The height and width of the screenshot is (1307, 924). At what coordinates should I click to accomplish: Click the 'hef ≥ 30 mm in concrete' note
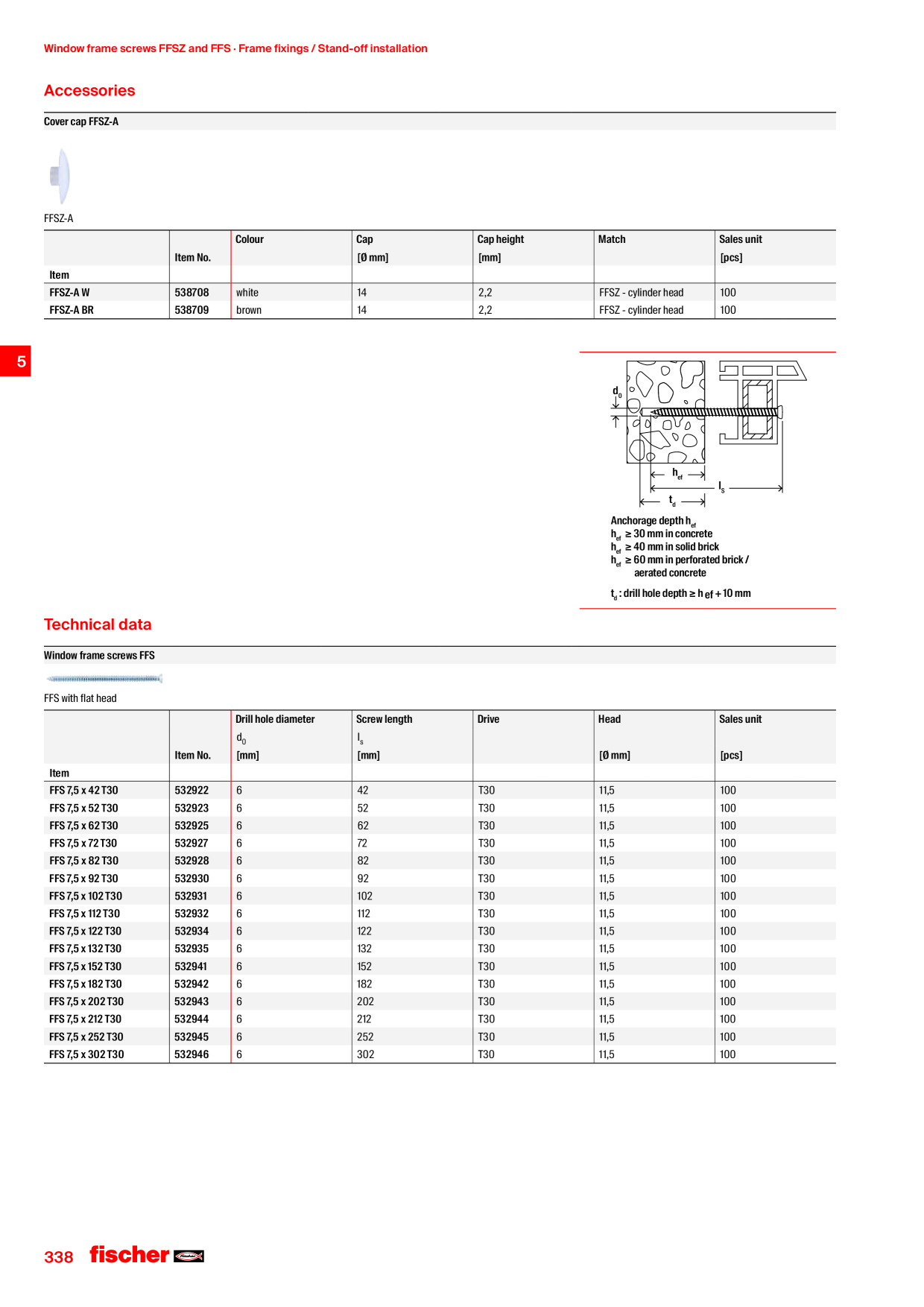[662, 534]
